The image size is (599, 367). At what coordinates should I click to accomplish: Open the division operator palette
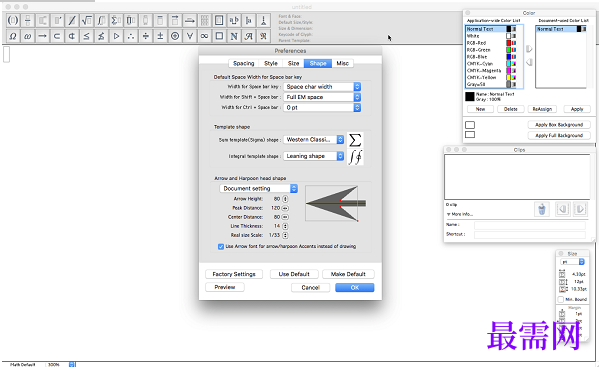[x=145, y=36]
